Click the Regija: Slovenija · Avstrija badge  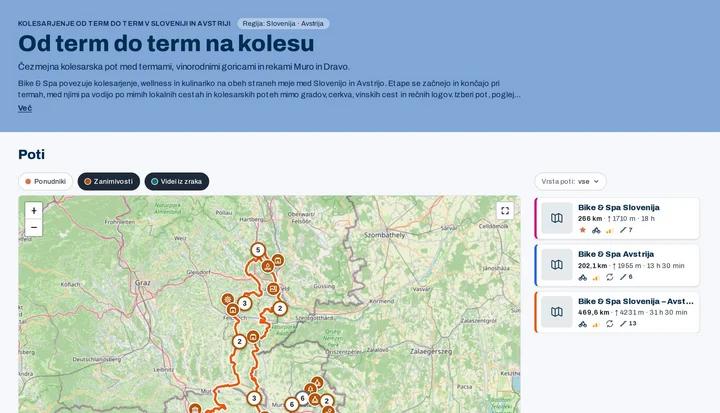click(283, 23)
